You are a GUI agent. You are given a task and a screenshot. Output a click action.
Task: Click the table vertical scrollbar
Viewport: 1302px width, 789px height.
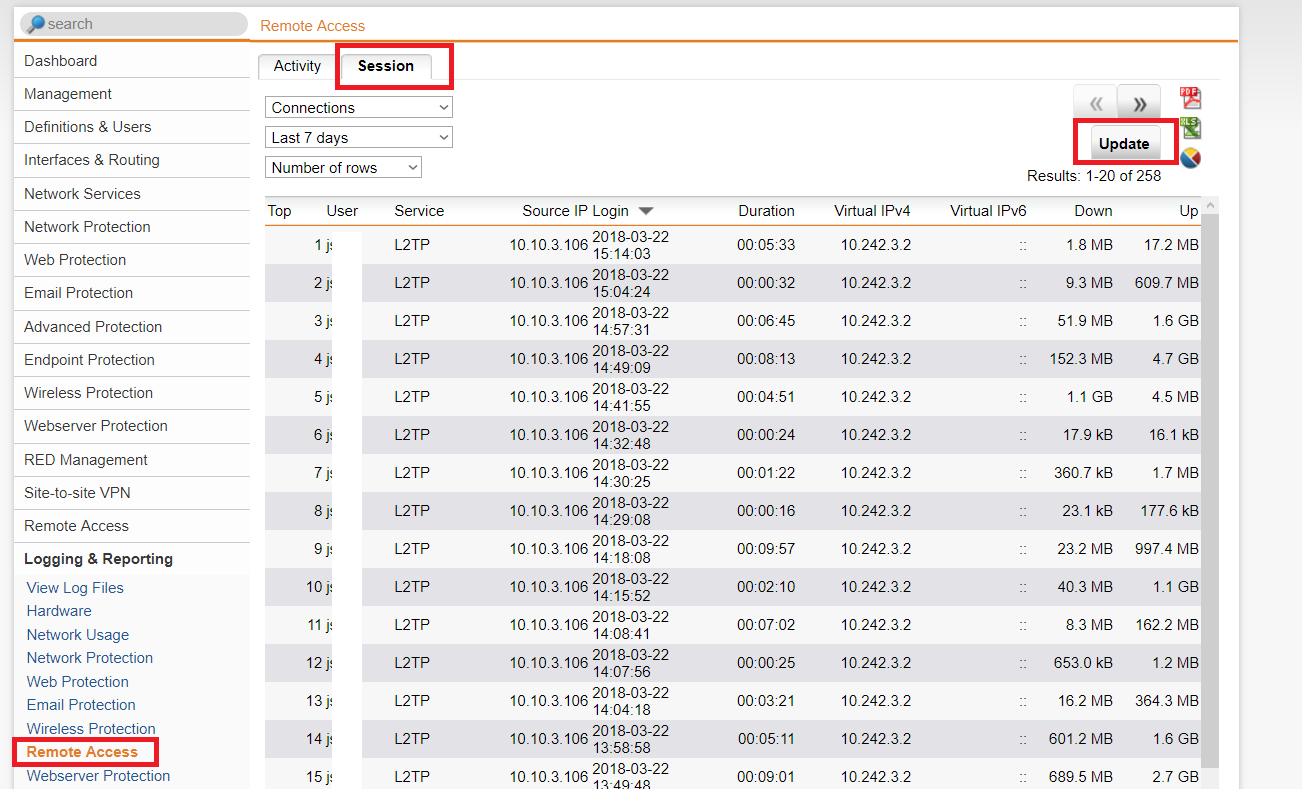pos(1211,490)
